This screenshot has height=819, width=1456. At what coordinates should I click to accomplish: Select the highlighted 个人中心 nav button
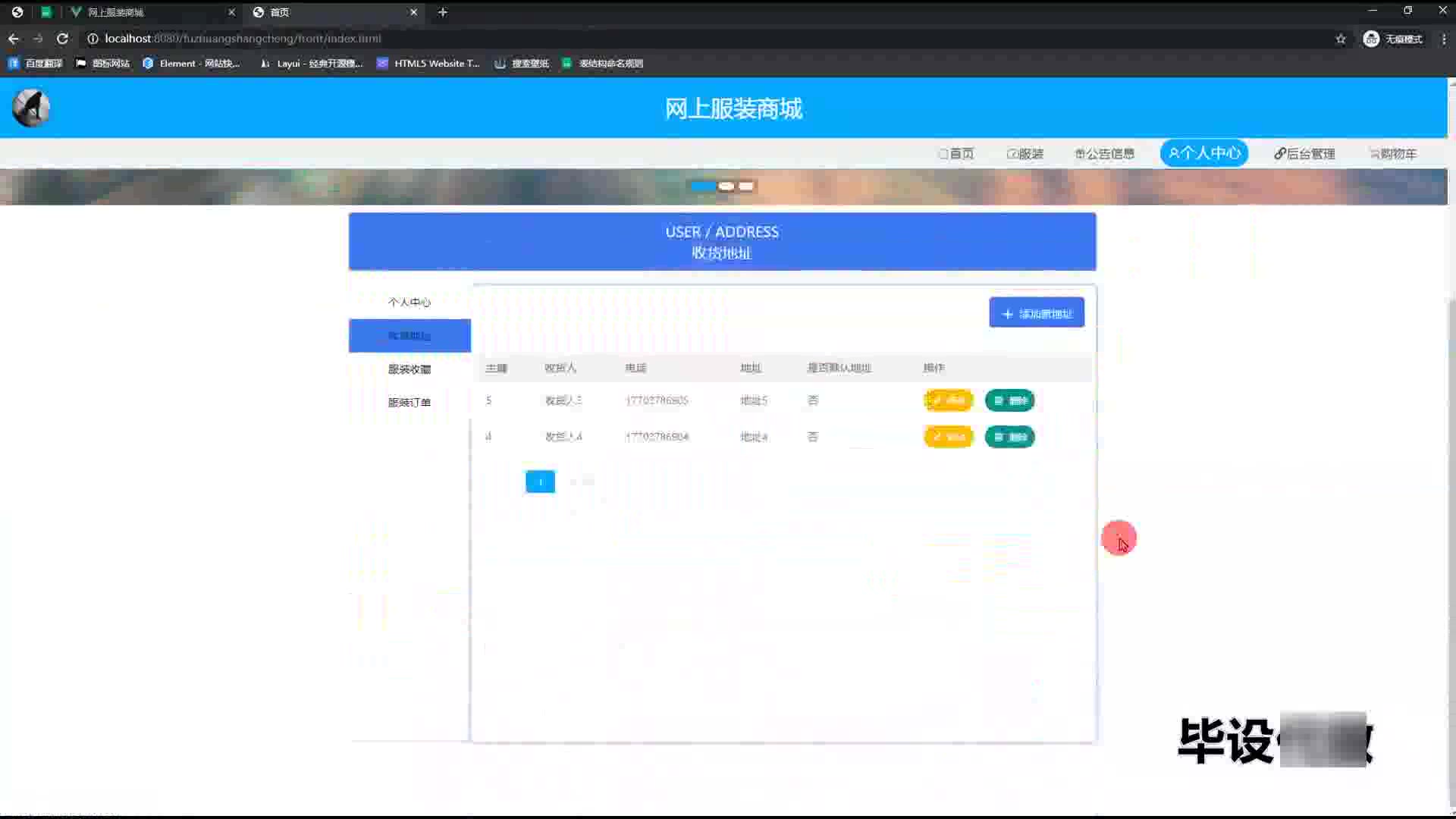point(1204,153)
